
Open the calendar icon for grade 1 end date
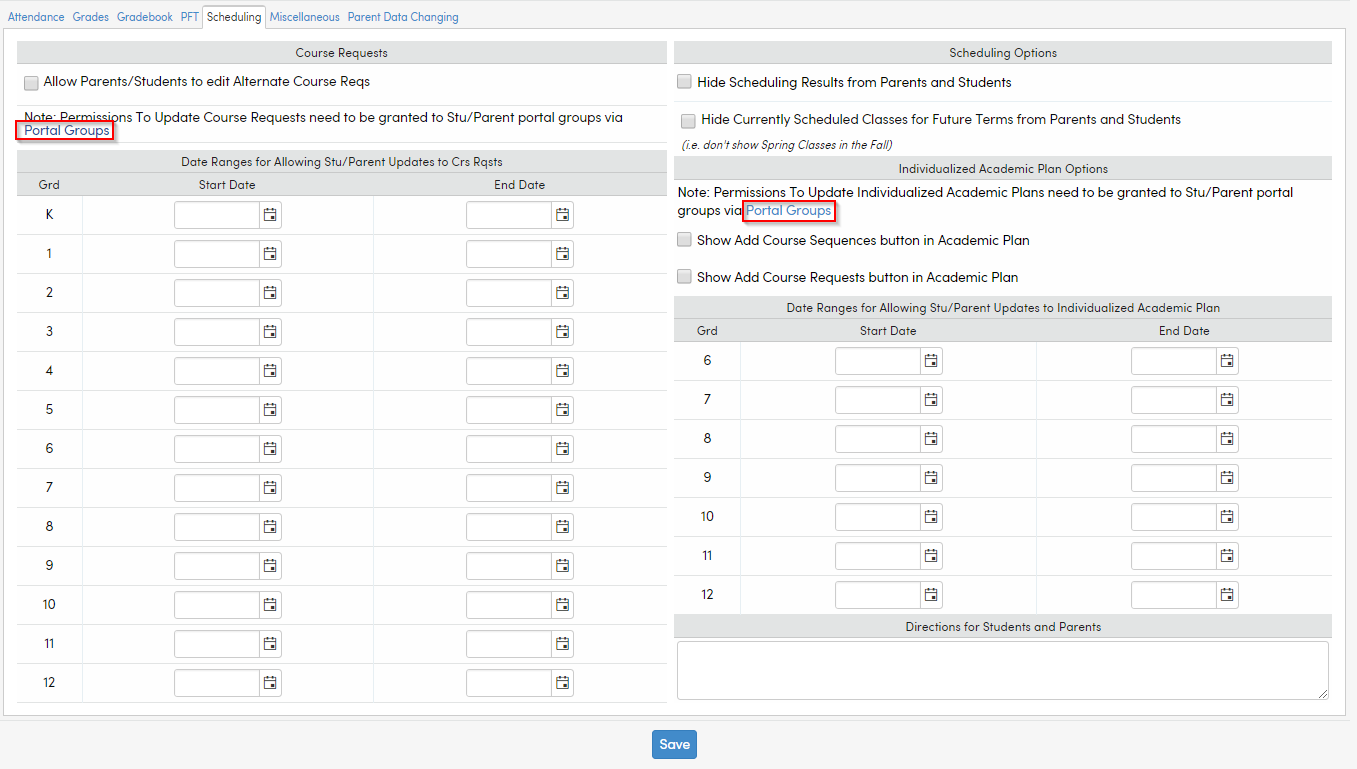561,253
